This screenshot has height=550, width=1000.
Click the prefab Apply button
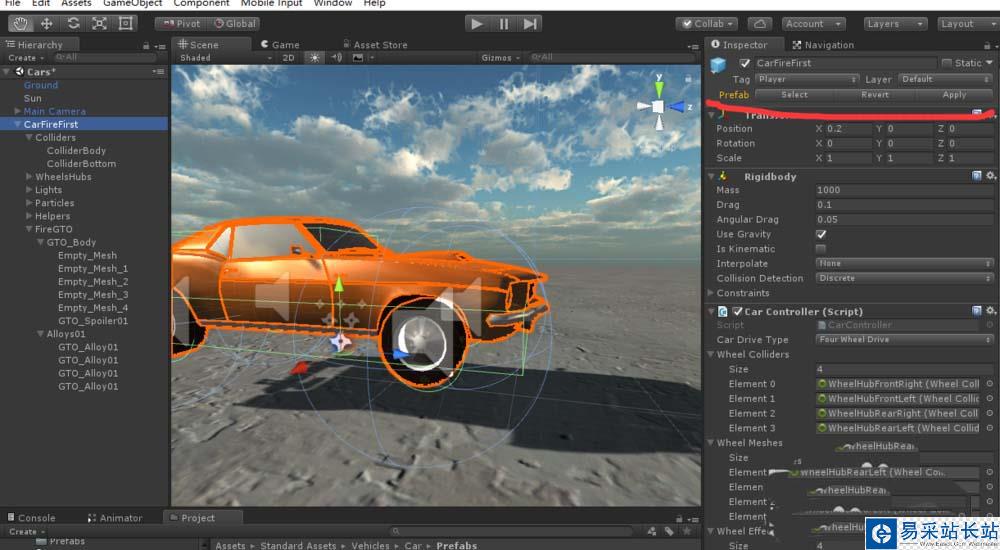click(x=954, y=95)
